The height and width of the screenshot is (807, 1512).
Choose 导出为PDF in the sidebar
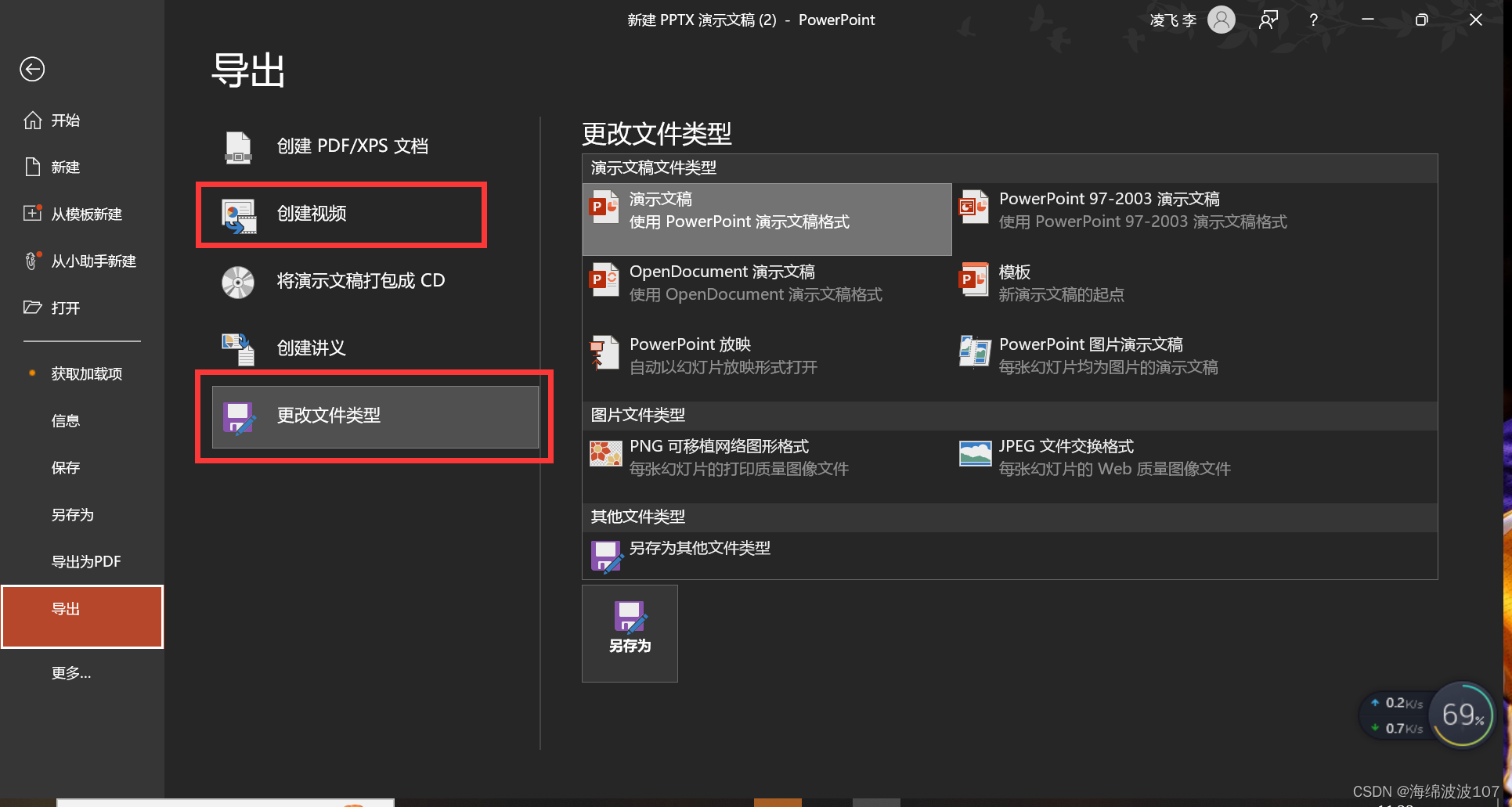(x=82, y=561)
